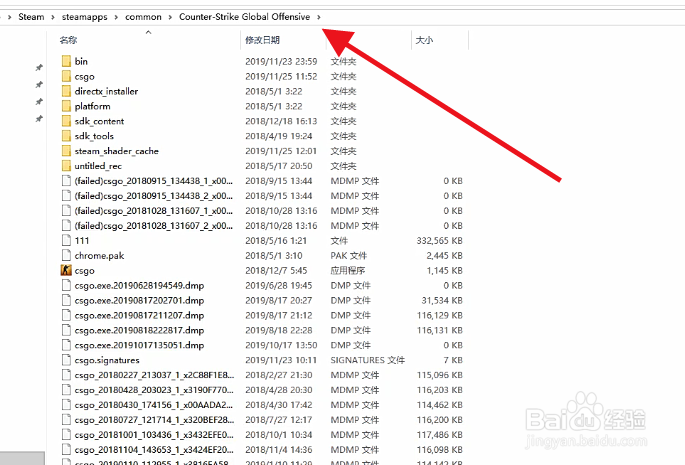Image resolution: width=685 pixels, height=465 pixels.
Task: Go to steamapps in the address bar
Action: coord(84,17)
